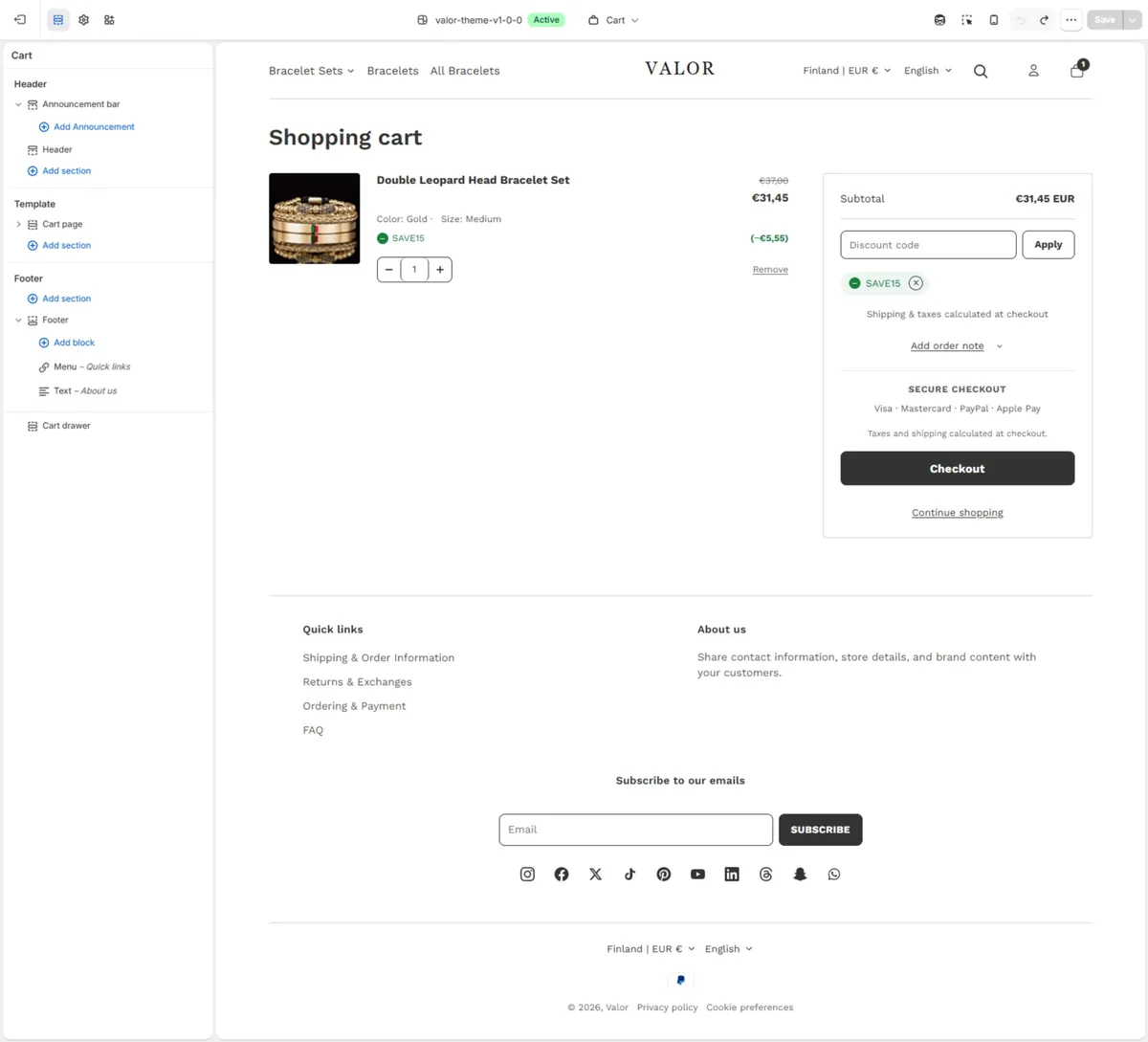Open Shipping & Order Information link
This screenshot has width=1148, height=1042.
pyautogui.click(x=379, y=658)
